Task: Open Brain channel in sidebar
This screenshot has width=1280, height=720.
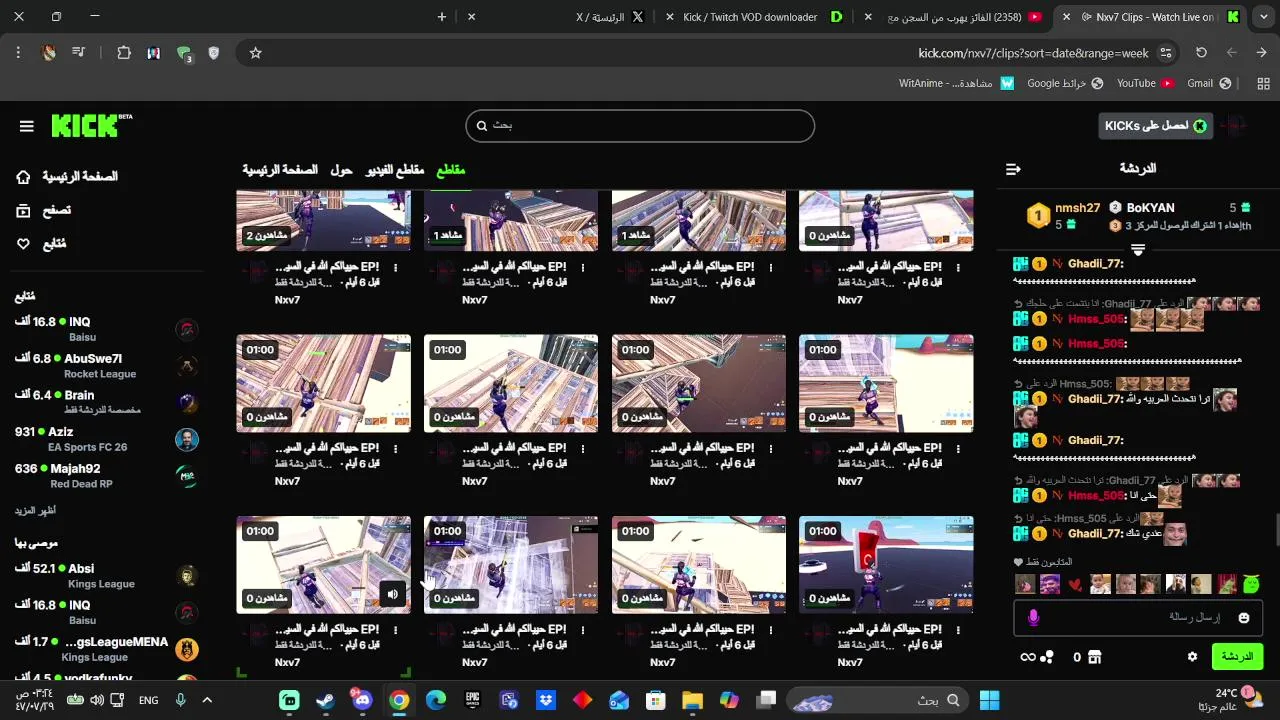Action: [x=107, y=402]
